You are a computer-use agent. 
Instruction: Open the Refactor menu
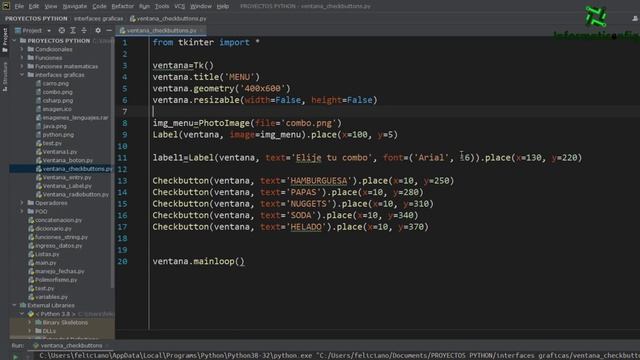[122, 6]
